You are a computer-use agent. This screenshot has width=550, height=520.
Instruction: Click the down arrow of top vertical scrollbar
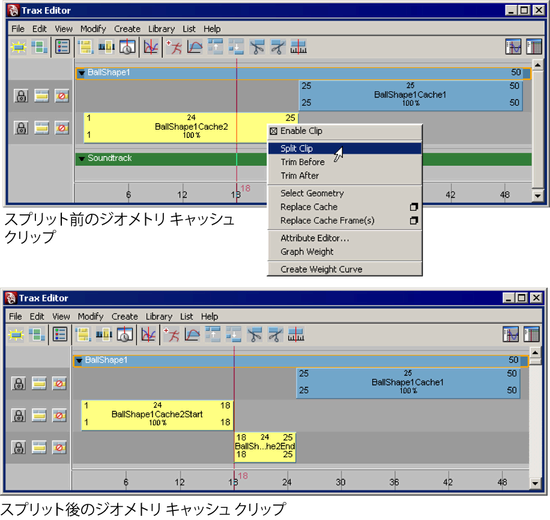(537, 196)
